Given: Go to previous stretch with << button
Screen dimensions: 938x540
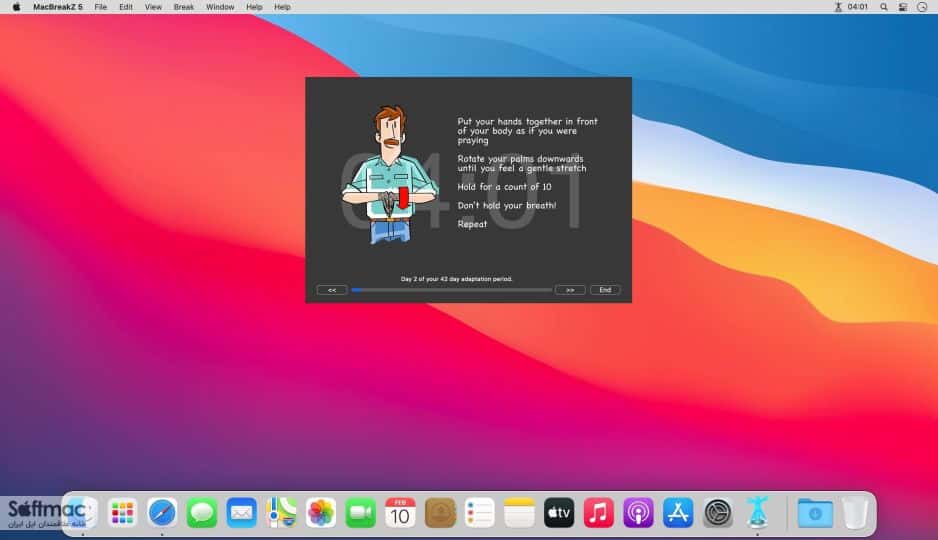Looking at the screenshot, I should pyautogui.click(x=332, y=290).
